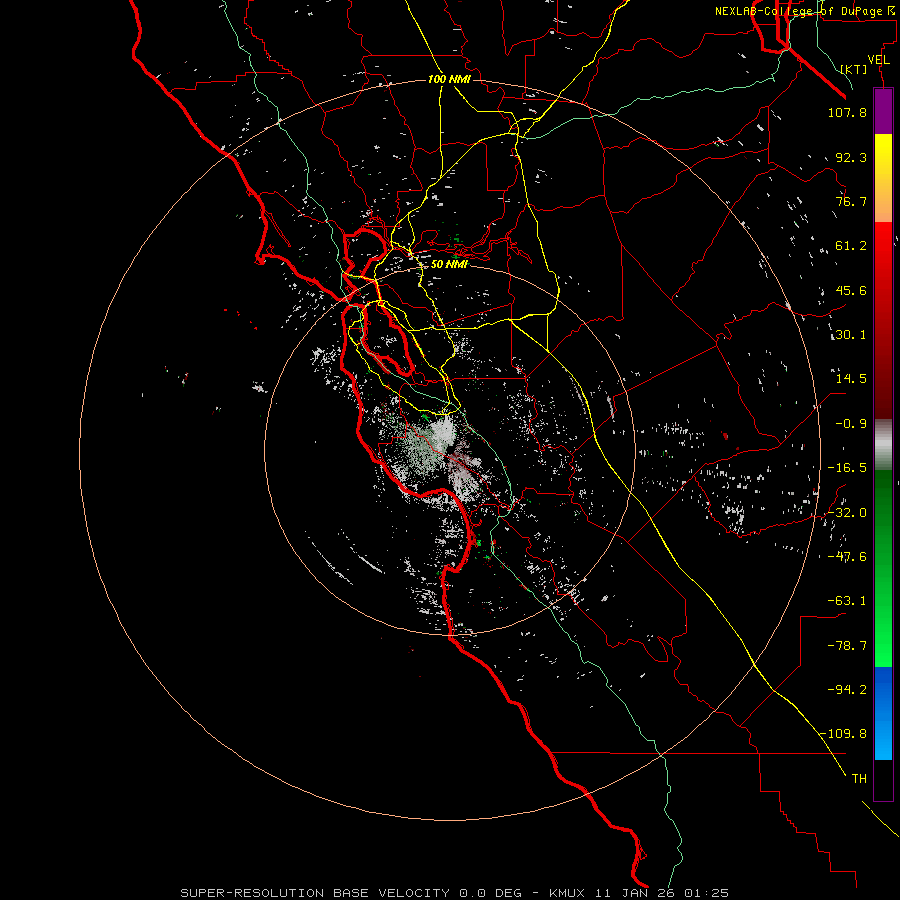This screenshot has width=900, height=900.
Task: Select the 61.2 legend value
Action: 851,246
